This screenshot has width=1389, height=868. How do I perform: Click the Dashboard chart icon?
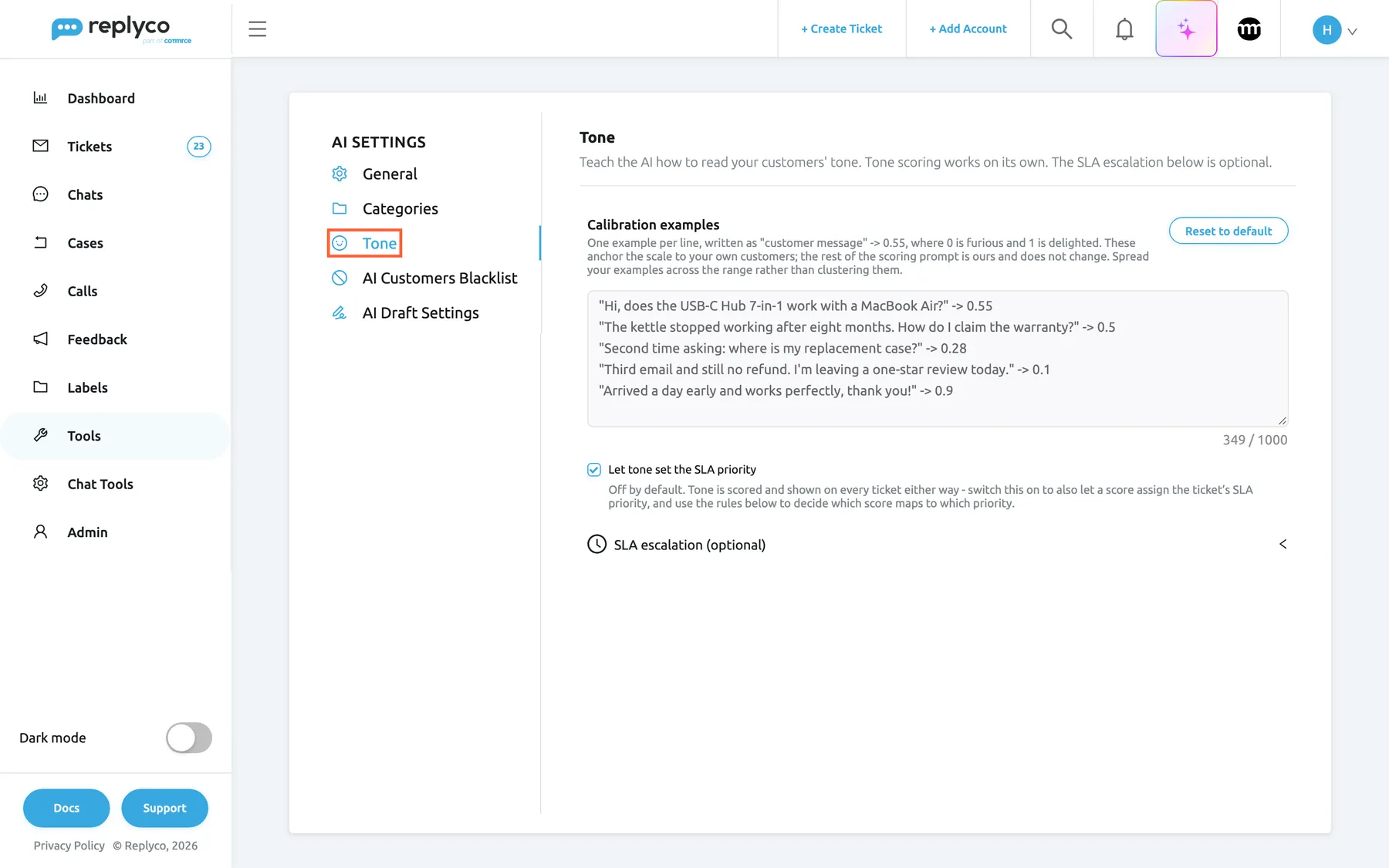pyautogui.click(x=40, y=98)
